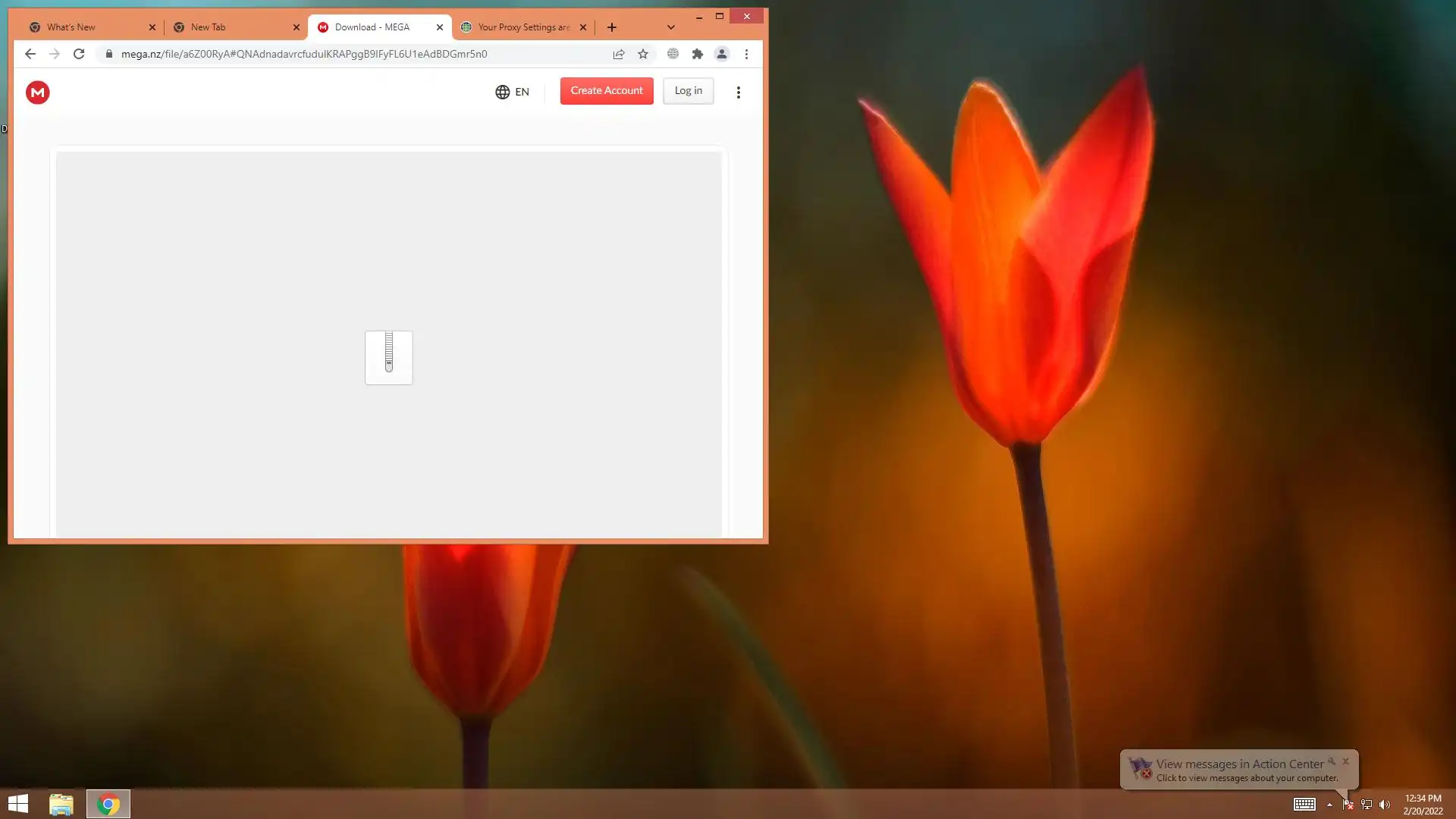This screenshot has height=819, width=1456.
Task: Close the New Tab tab
Action: (296, 27)
